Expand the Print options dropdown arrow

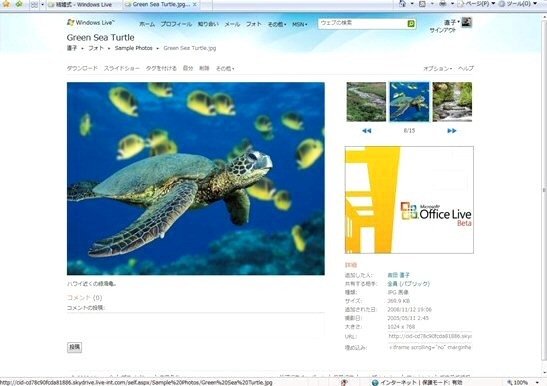pos(452,4)
